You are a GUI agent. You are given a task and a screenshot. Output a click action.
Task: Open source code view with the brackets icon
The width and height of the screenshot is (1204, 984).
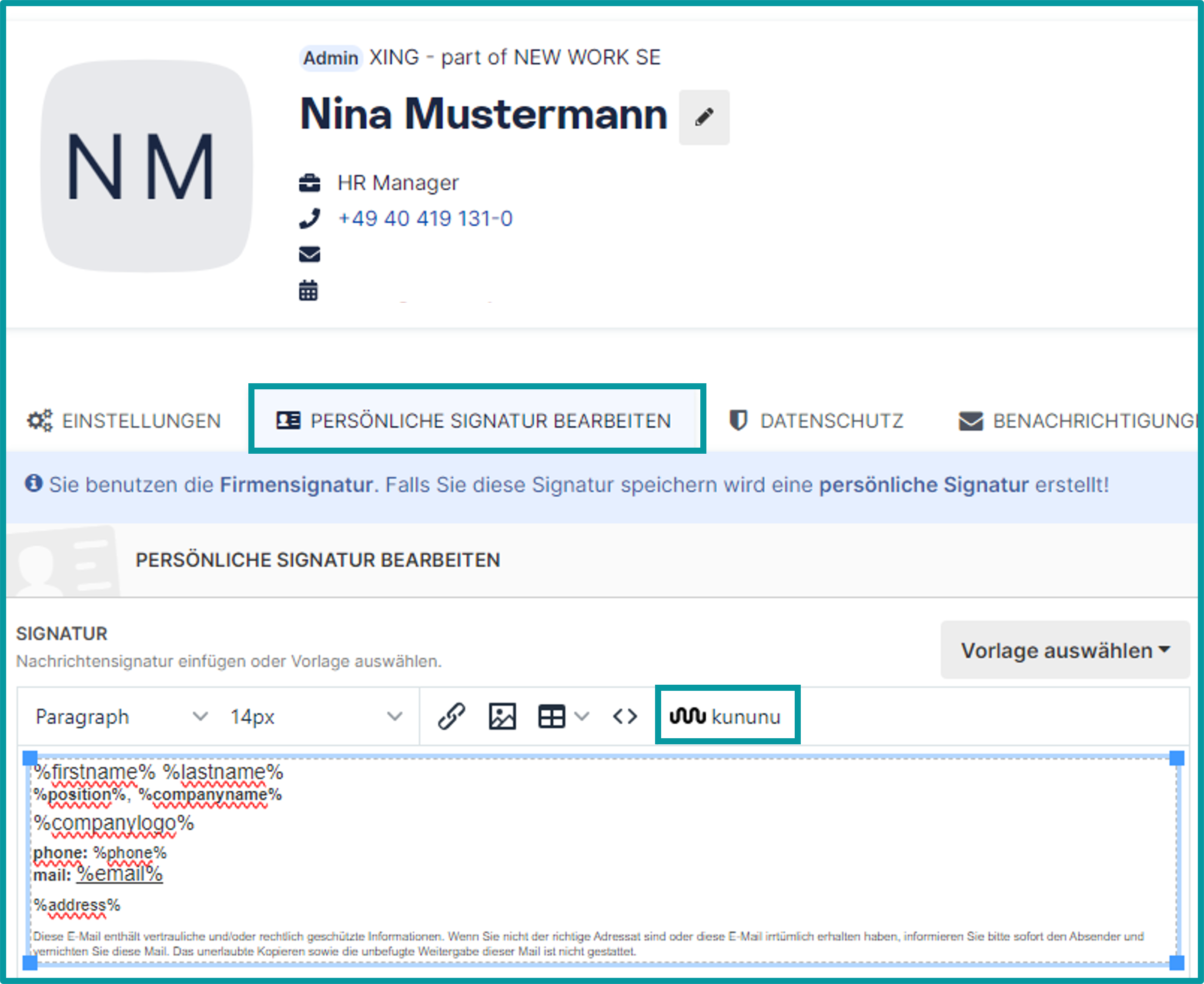pos(625,716)
